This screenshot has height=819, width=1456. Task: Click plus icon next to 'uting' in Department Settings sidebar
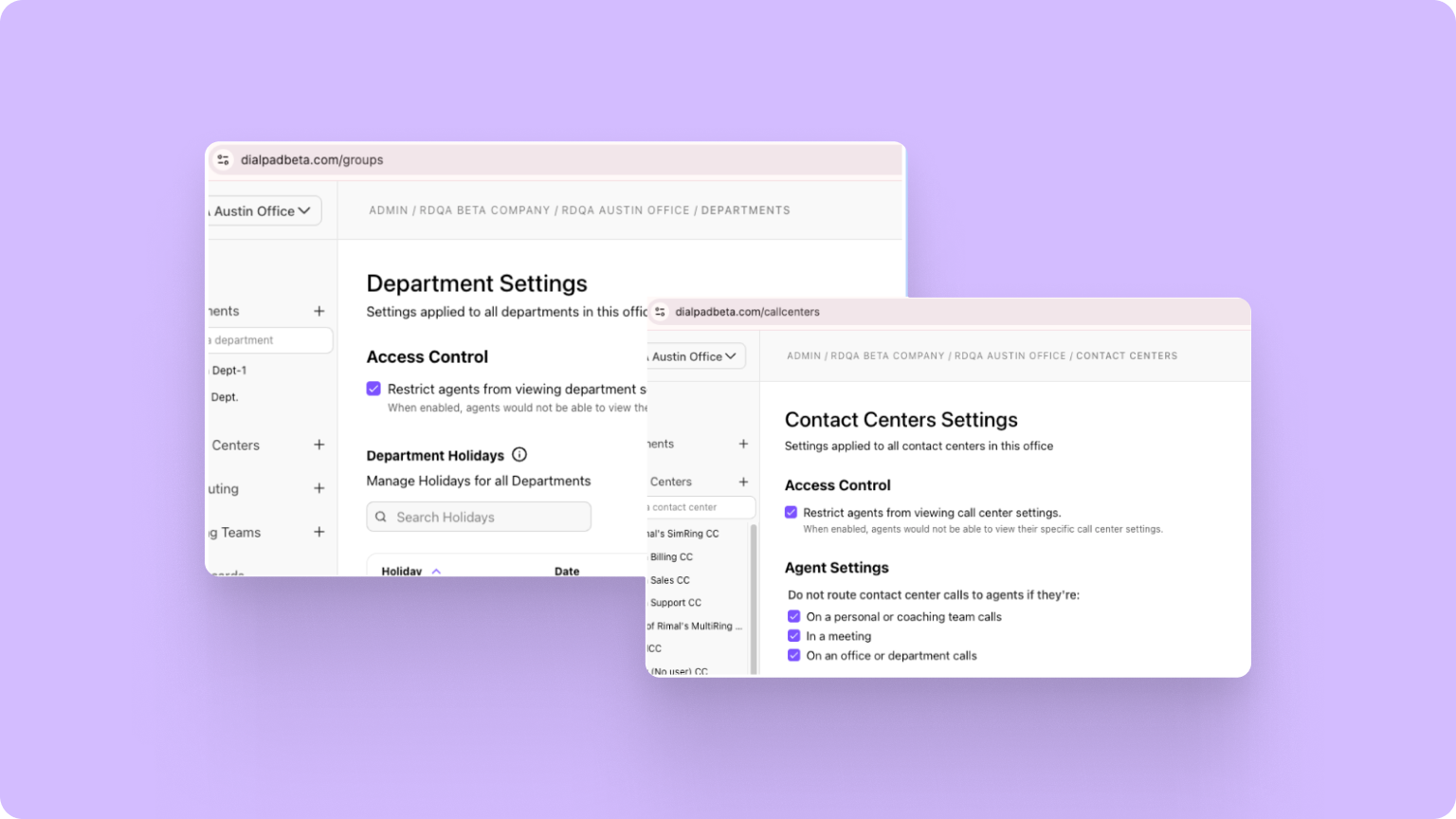tap(319, 488)
